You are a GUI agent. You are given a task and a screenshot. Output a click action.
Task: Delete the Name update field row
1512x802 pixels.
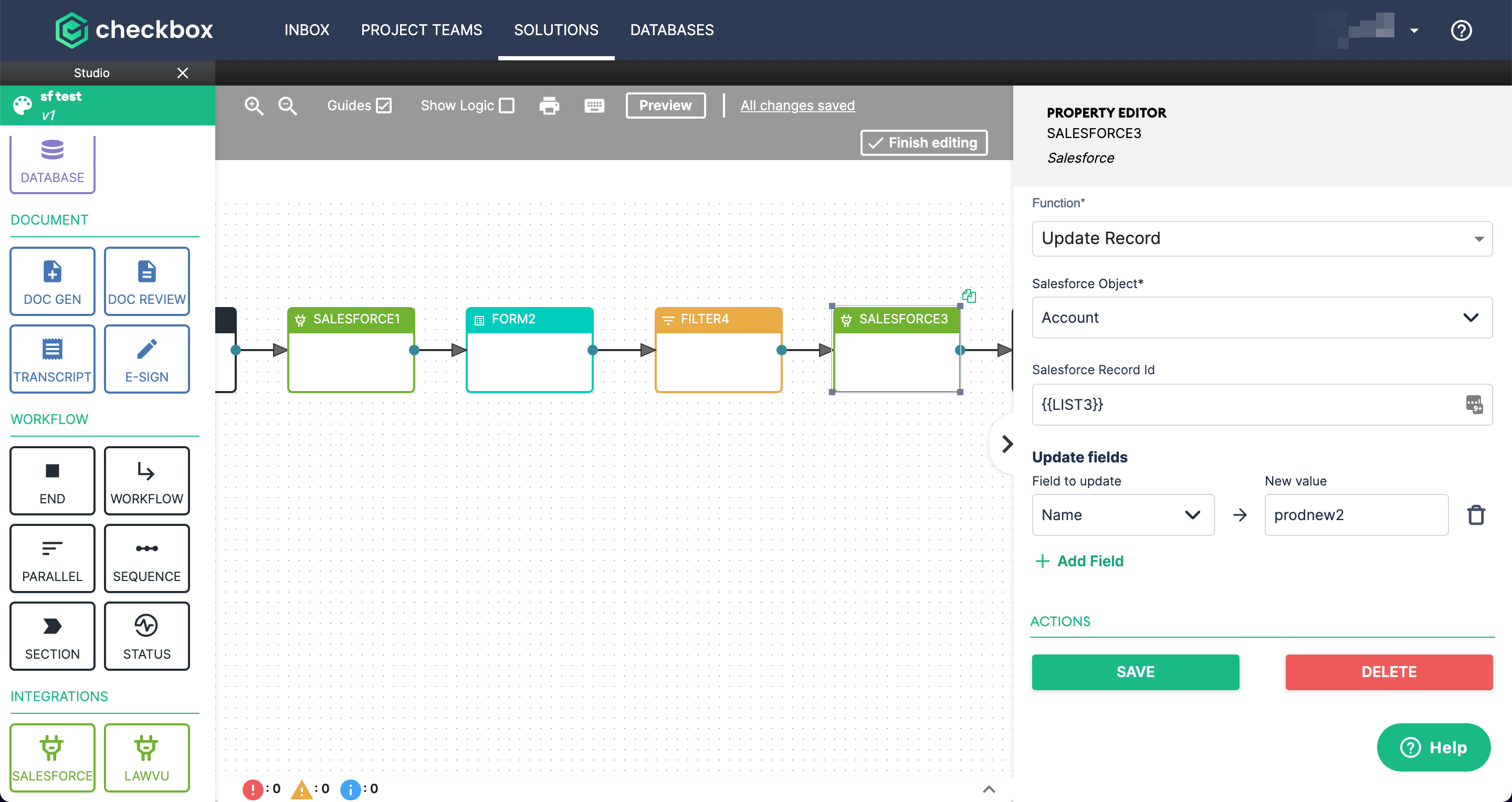click(x=1476, y=515)
